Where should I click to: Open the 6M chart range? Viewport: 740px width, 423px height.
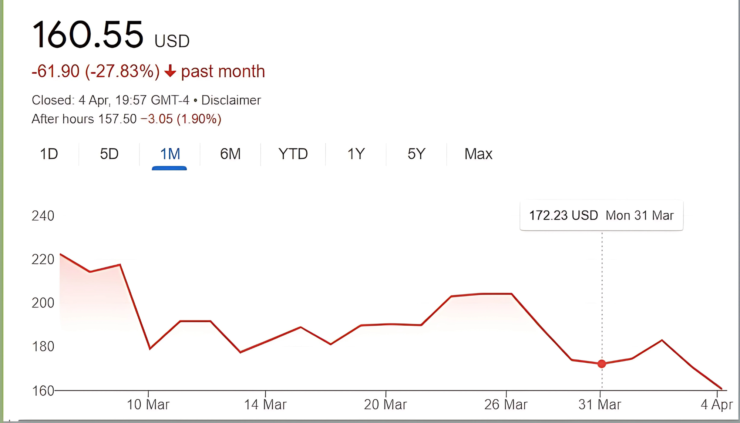point(230,154)
